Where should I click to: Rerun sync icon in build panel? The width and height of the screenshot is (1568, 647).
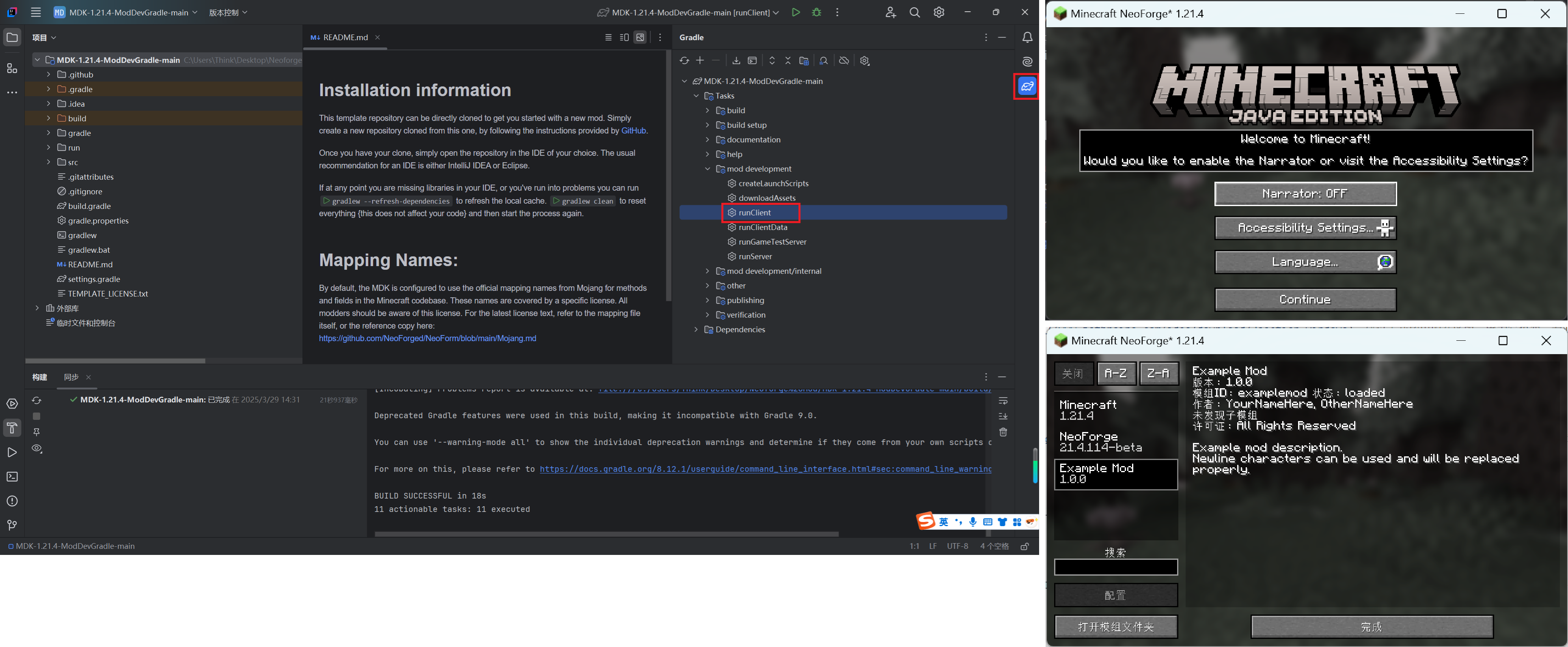click(37, 400)
